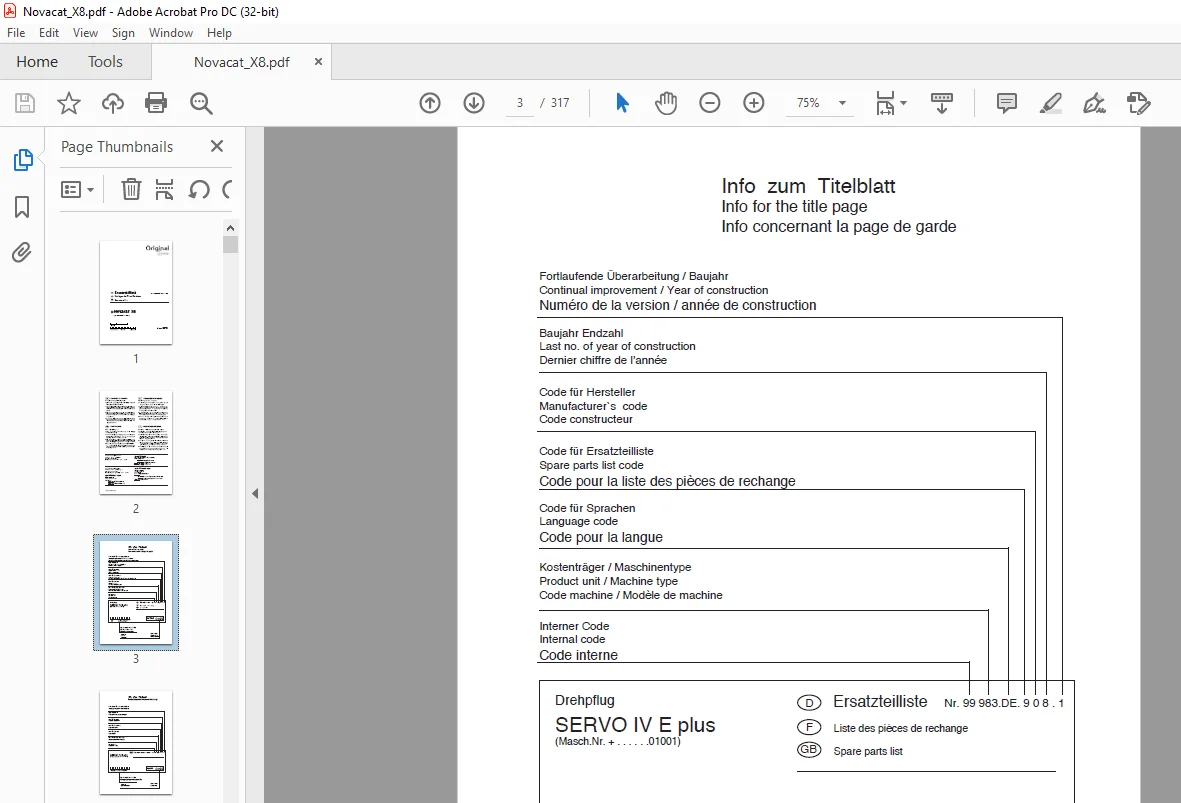Click the Home tab button
1181x803 pixels.
pos(37,62)
